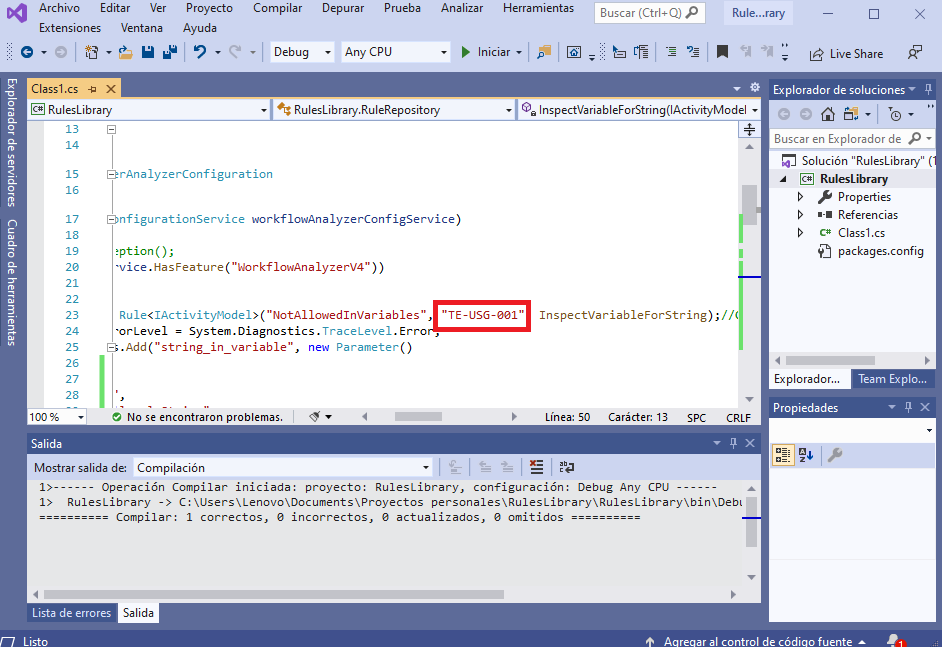Click the Buscar (Ctrl+Q) search box
The image size is (942, 647).
[649, 13]
